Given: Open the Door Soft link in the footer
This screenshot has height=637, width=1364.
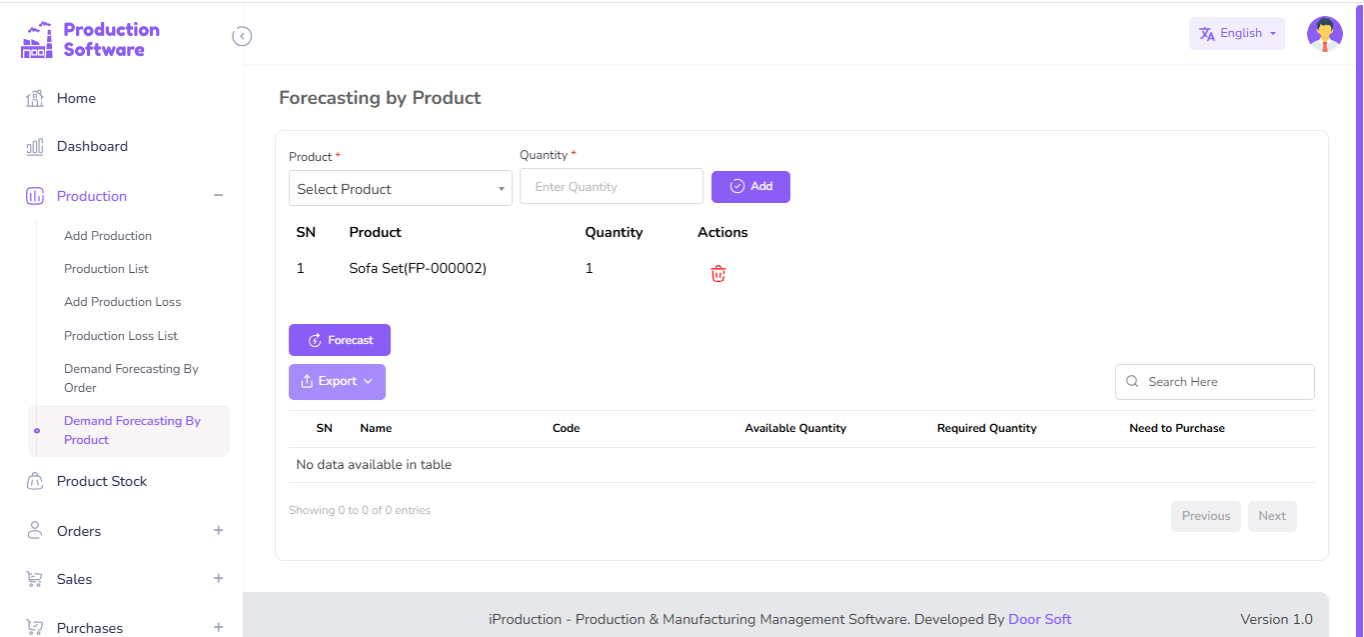Looking at the screenshot, I should pos(1039,619).
